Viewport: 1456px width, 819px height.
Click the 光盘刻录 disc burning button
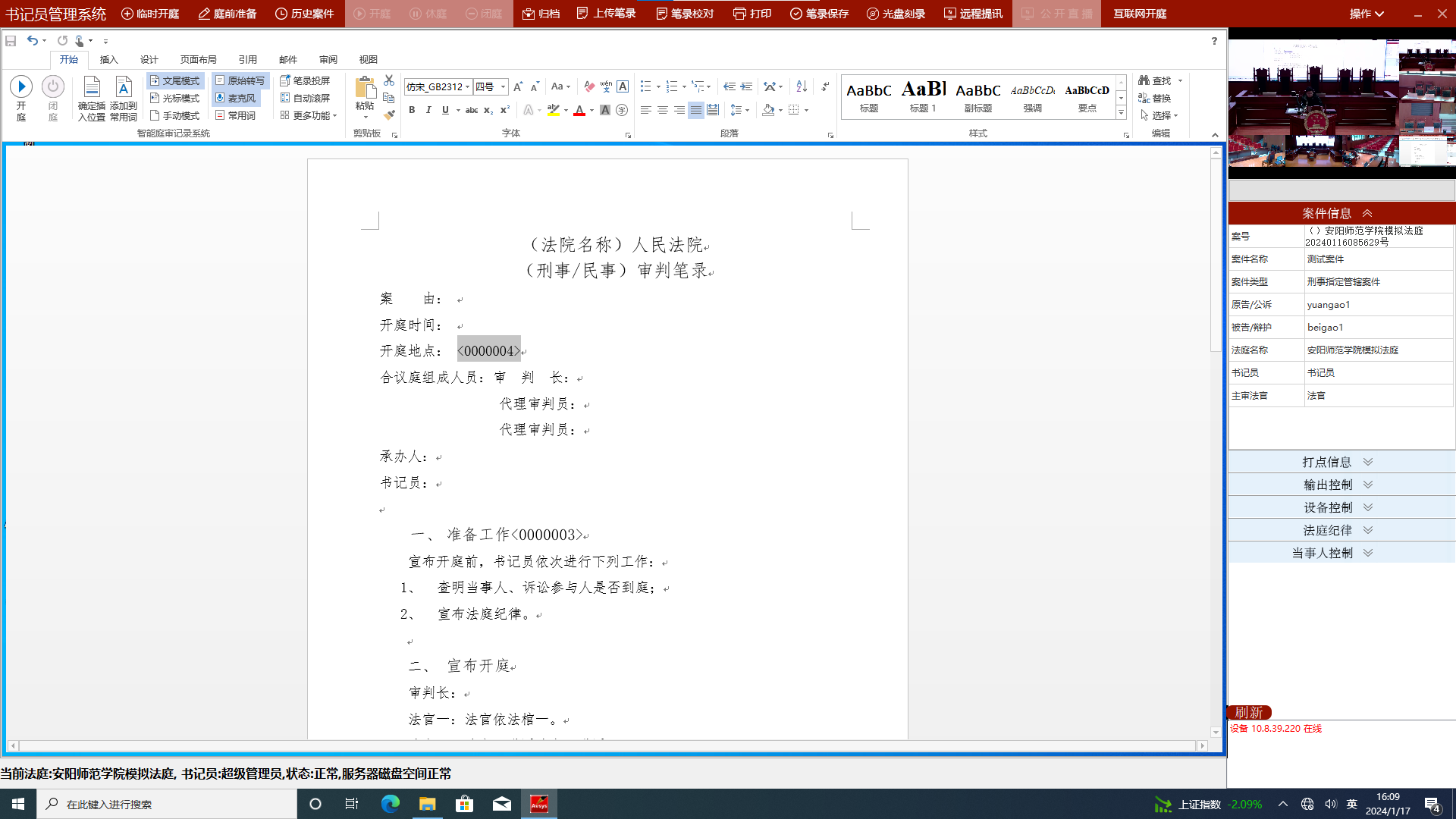pyautogui.click(x=896, y=14)
